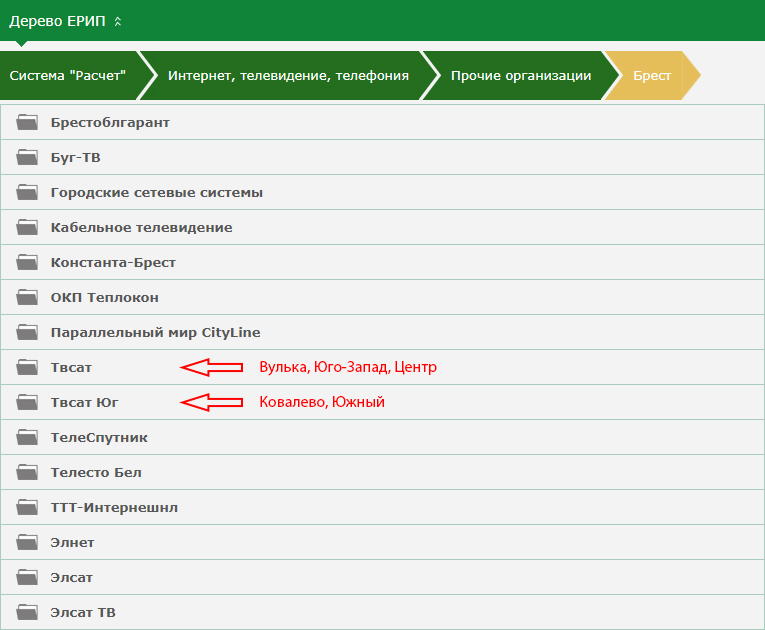This screenshot has height=630, width=765.
Task: Click the folder icon beside Твсат Юг
Action: [x=27, y=402]
